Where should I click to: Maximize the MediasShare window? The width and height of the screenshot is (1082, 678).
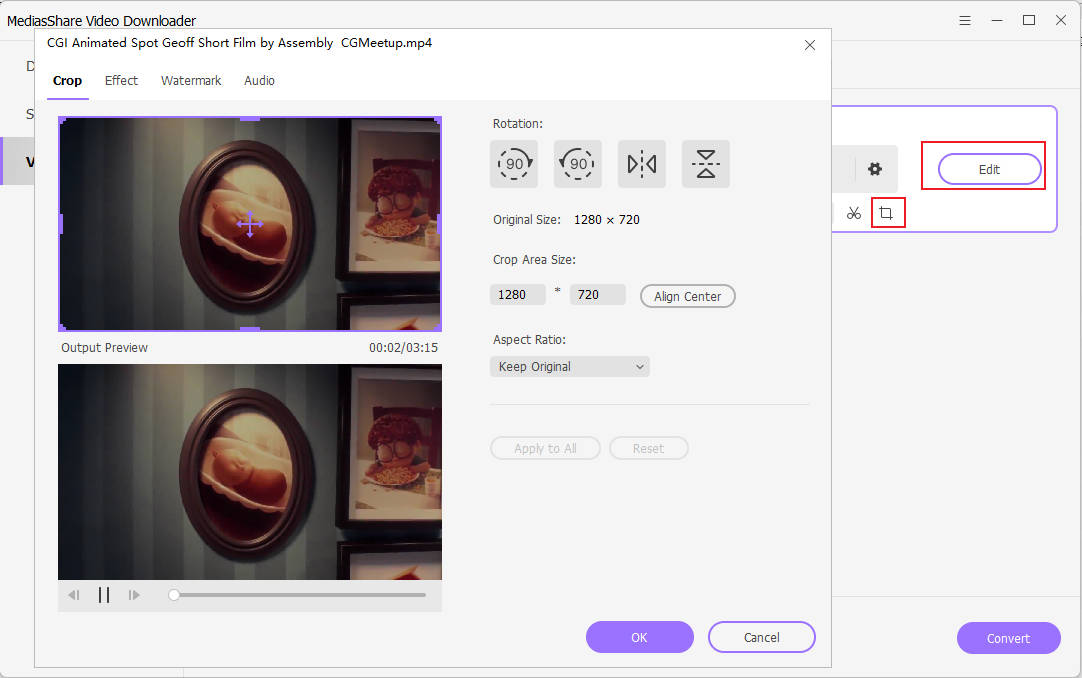point(1029,21)
